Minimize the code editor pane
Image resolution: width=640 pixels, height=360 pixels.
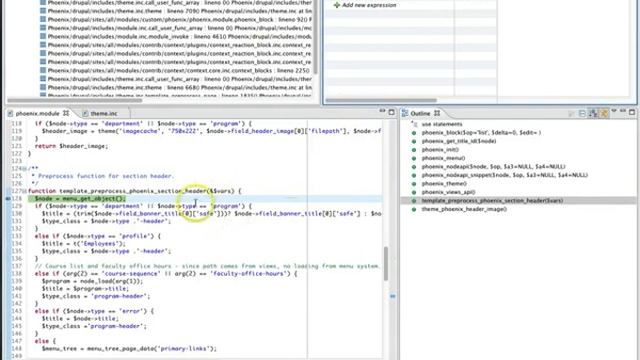[382, 111]
